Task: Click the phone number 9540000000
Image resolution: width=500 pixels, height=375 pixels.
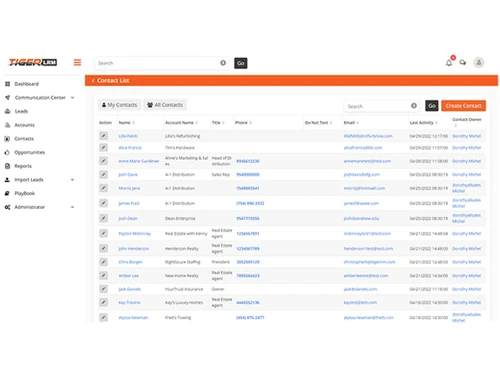Action: click(x=248, y=175)
